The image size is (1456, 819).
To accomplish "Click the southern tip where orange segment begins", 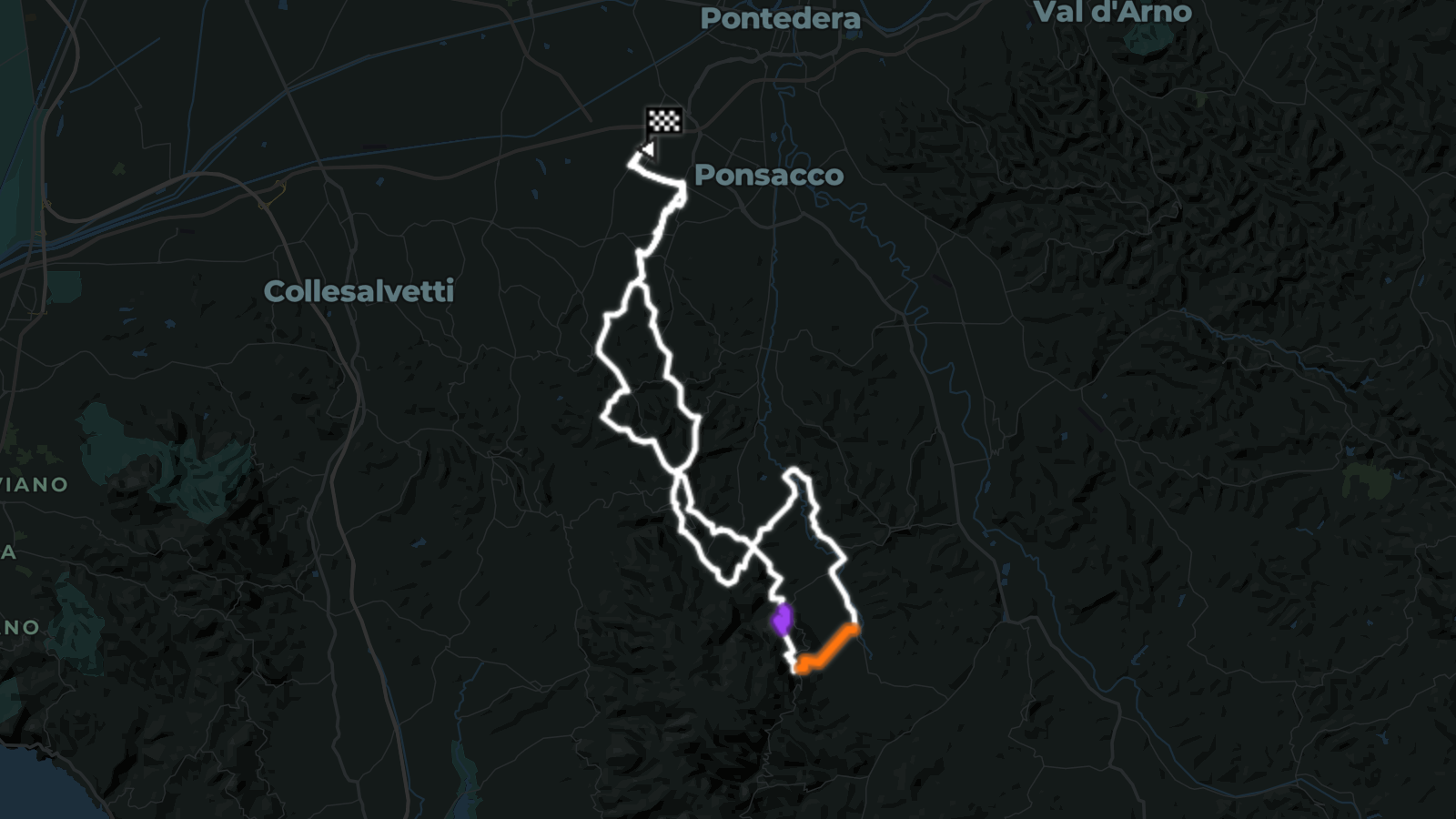I will click(x=800, y=670).
